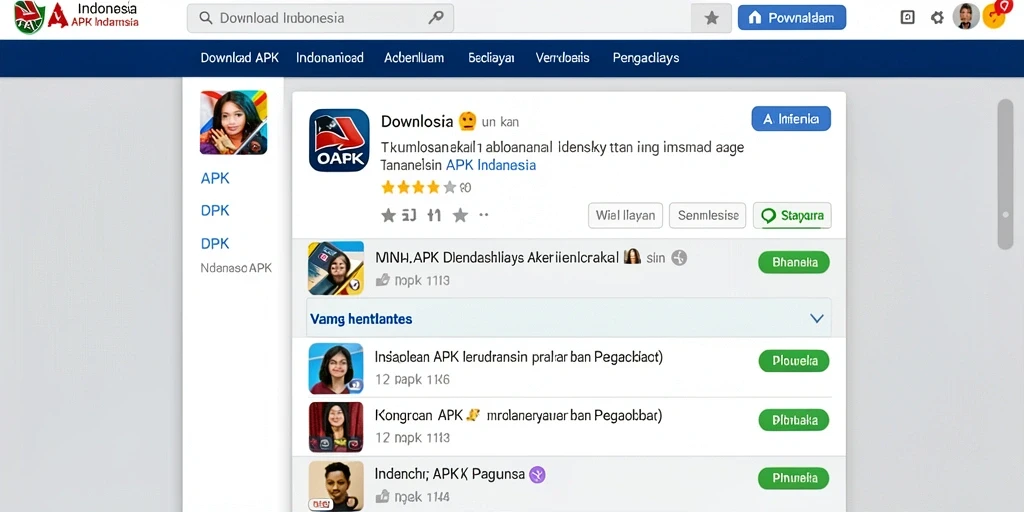Click the Senmlesise button

707,216
